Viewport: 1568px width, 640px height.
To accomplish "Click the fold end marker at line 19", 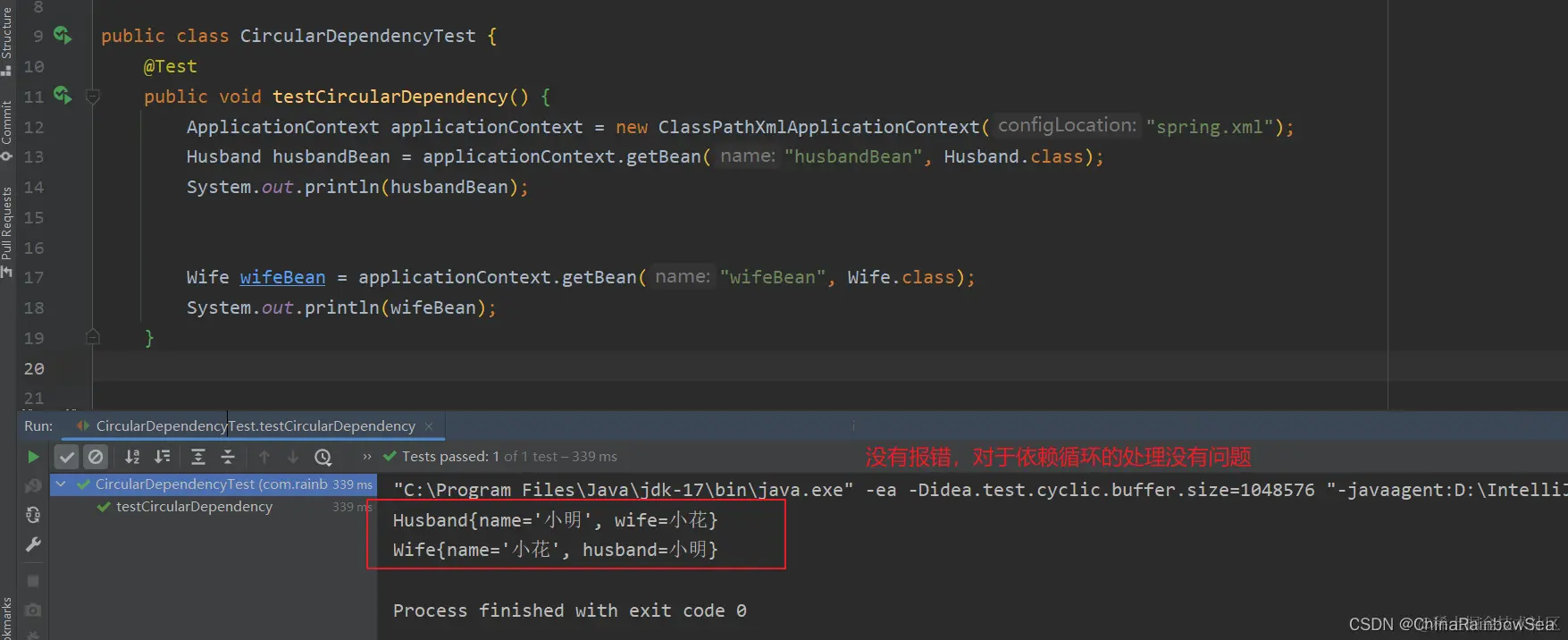I will coord(93,337).
